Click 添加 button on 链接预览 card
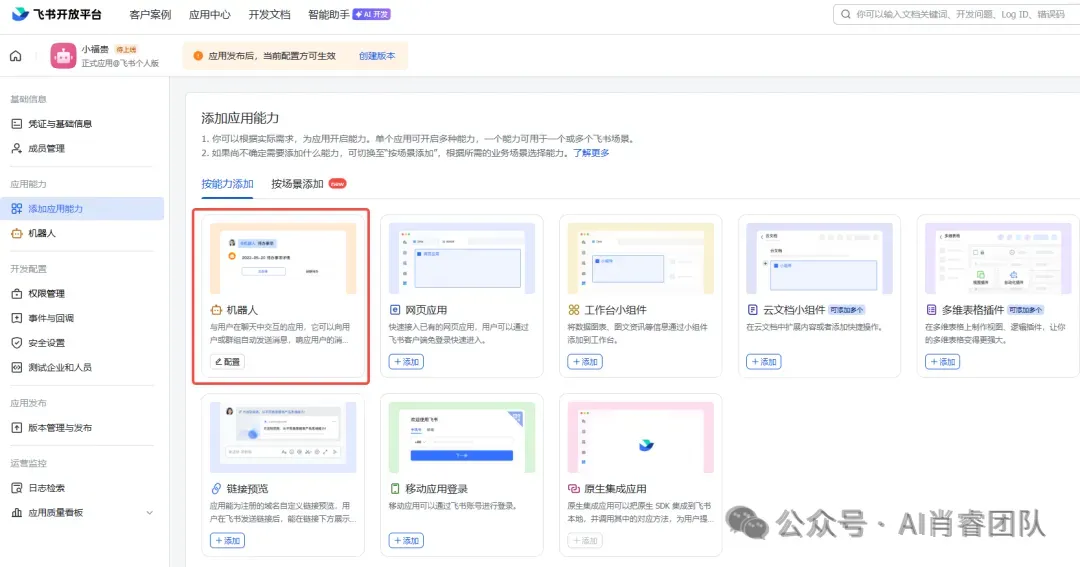 pos(227,541)
